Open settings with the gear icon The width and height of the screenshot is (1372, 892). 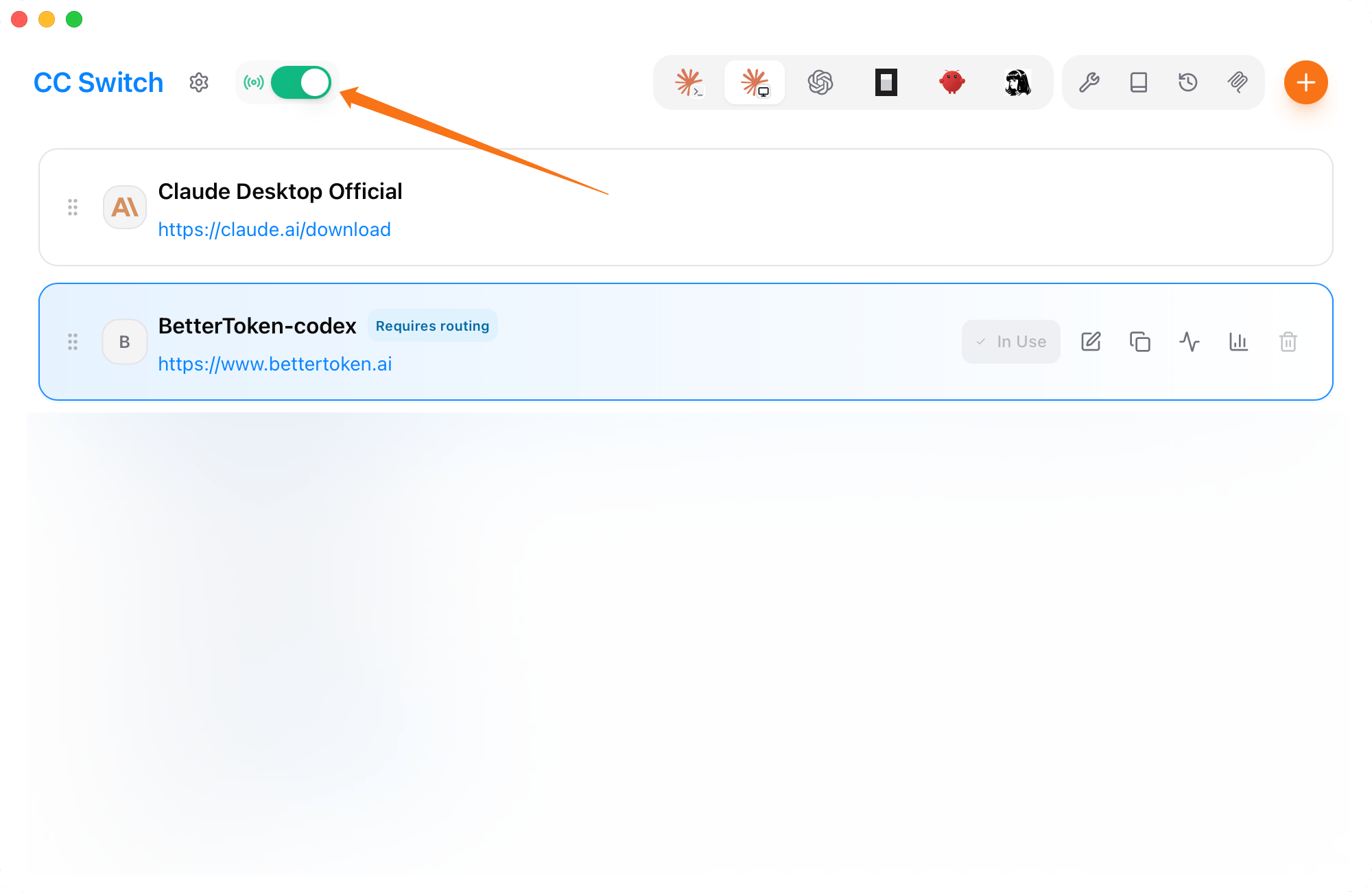pos(199,82)
